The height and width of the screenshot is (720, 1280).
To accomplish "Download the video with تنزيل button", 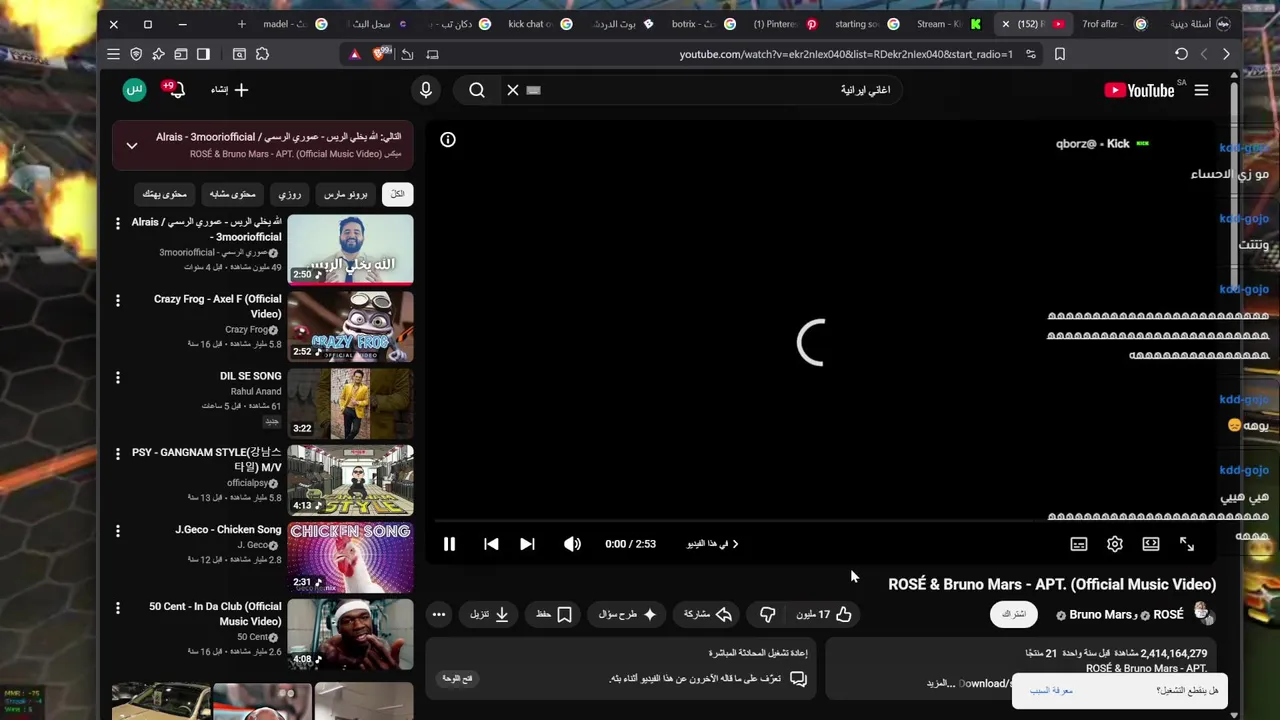I will [x=491, y=614].
